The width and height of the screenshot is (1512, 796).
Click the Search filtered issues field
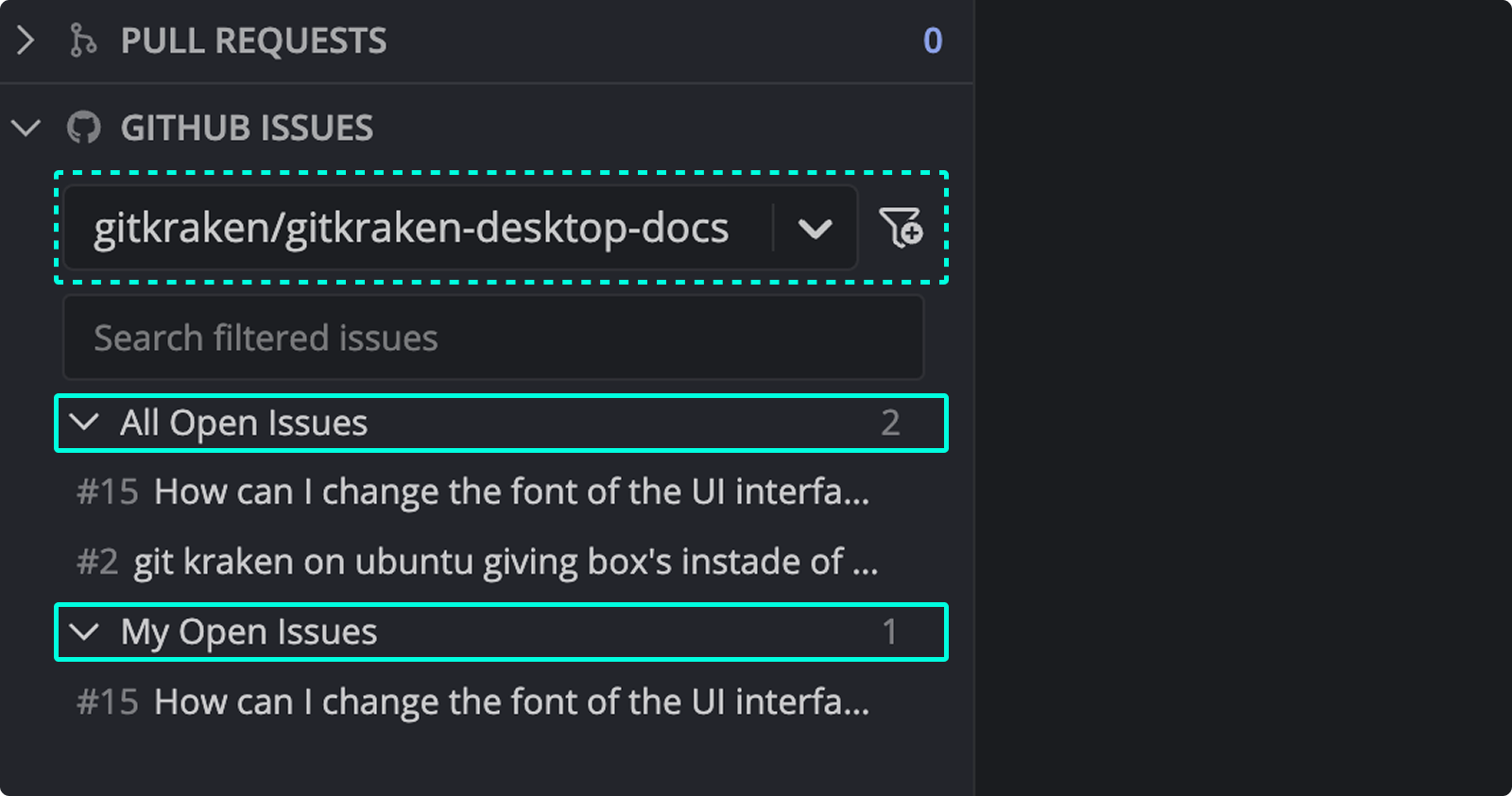[x=493, y=337]
